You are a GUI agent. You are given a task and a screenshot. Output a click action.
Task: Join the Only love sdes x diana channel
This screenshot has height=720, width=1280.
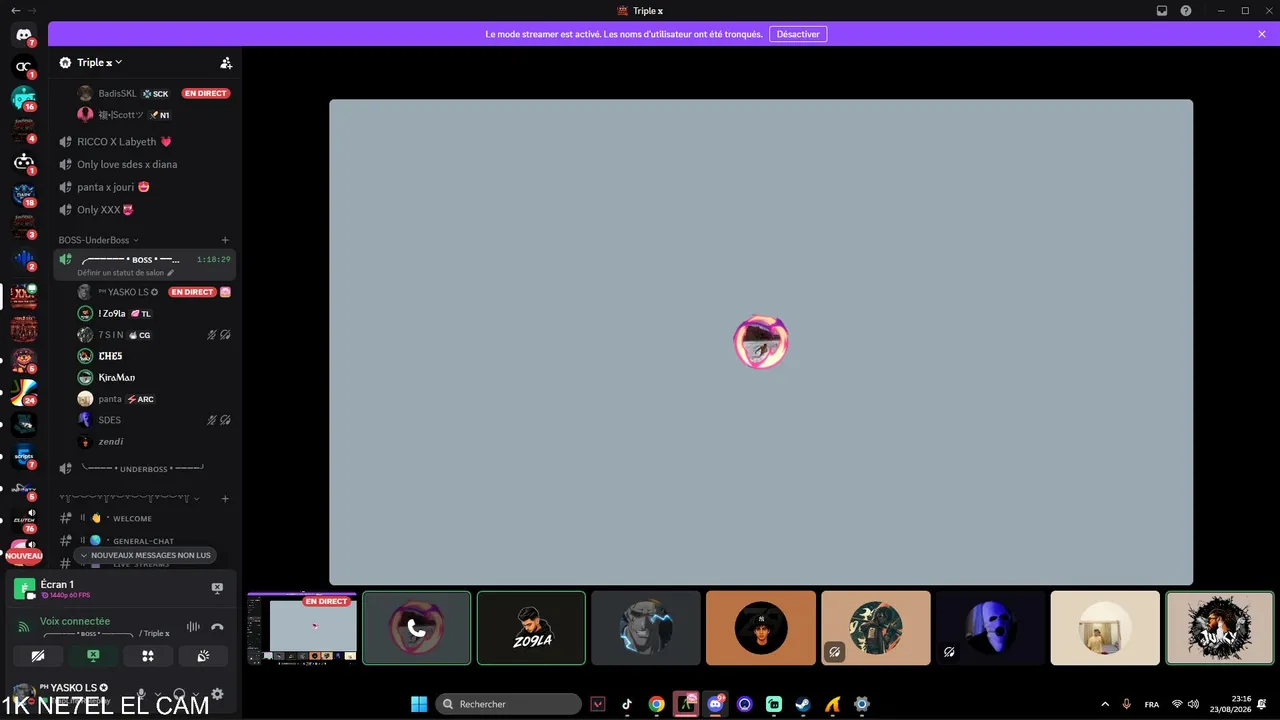click(127, 164)
